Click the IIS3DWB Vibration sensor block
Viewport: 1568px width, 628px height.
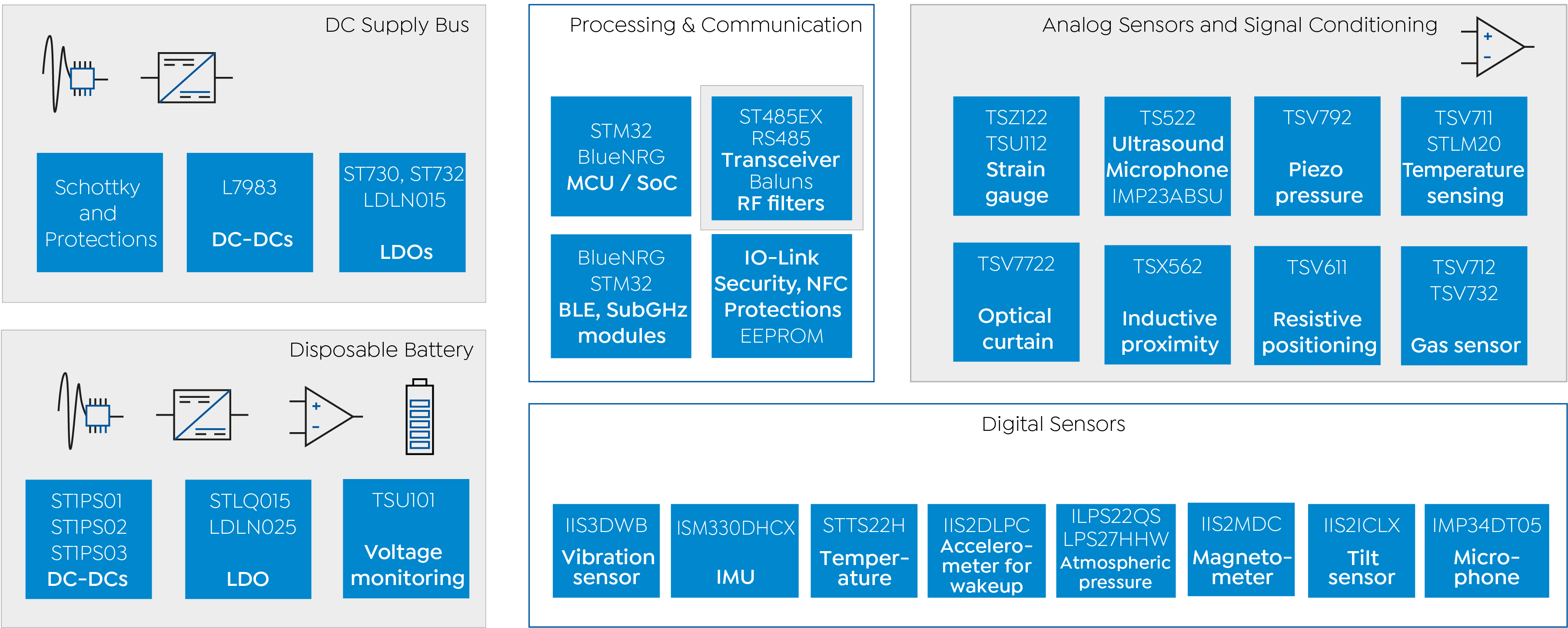pyautogui.click(x=606, y=551)
